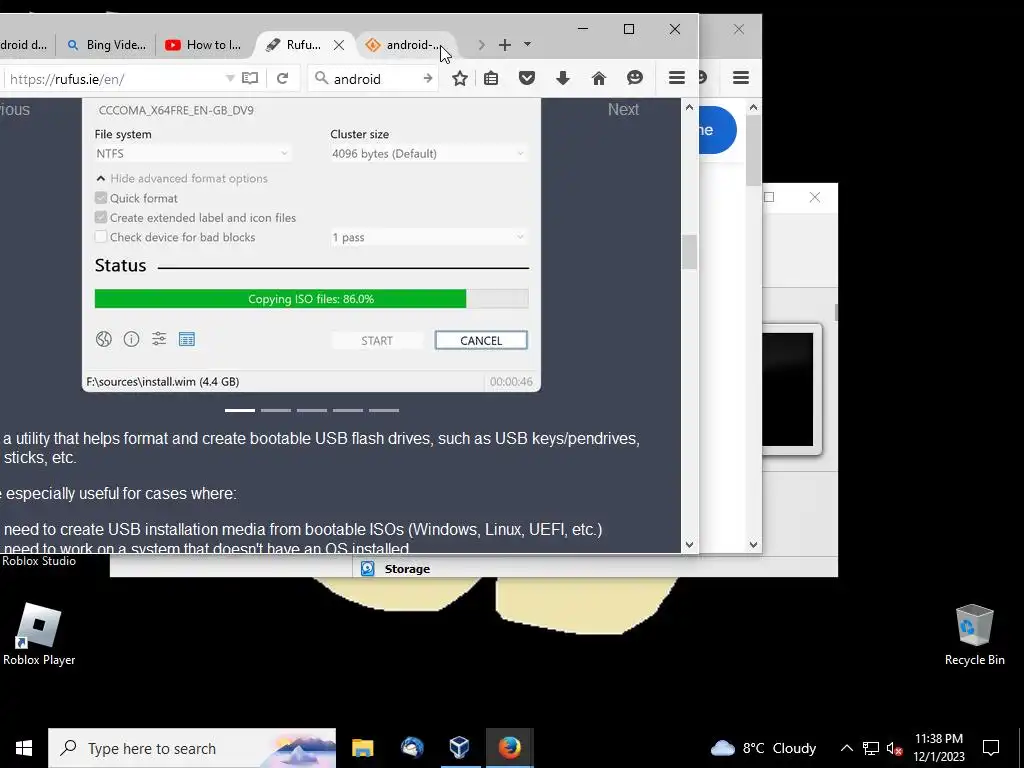Switch to the leftmost droid d... tab
The image size is (1024, 768).
point(25,45)
